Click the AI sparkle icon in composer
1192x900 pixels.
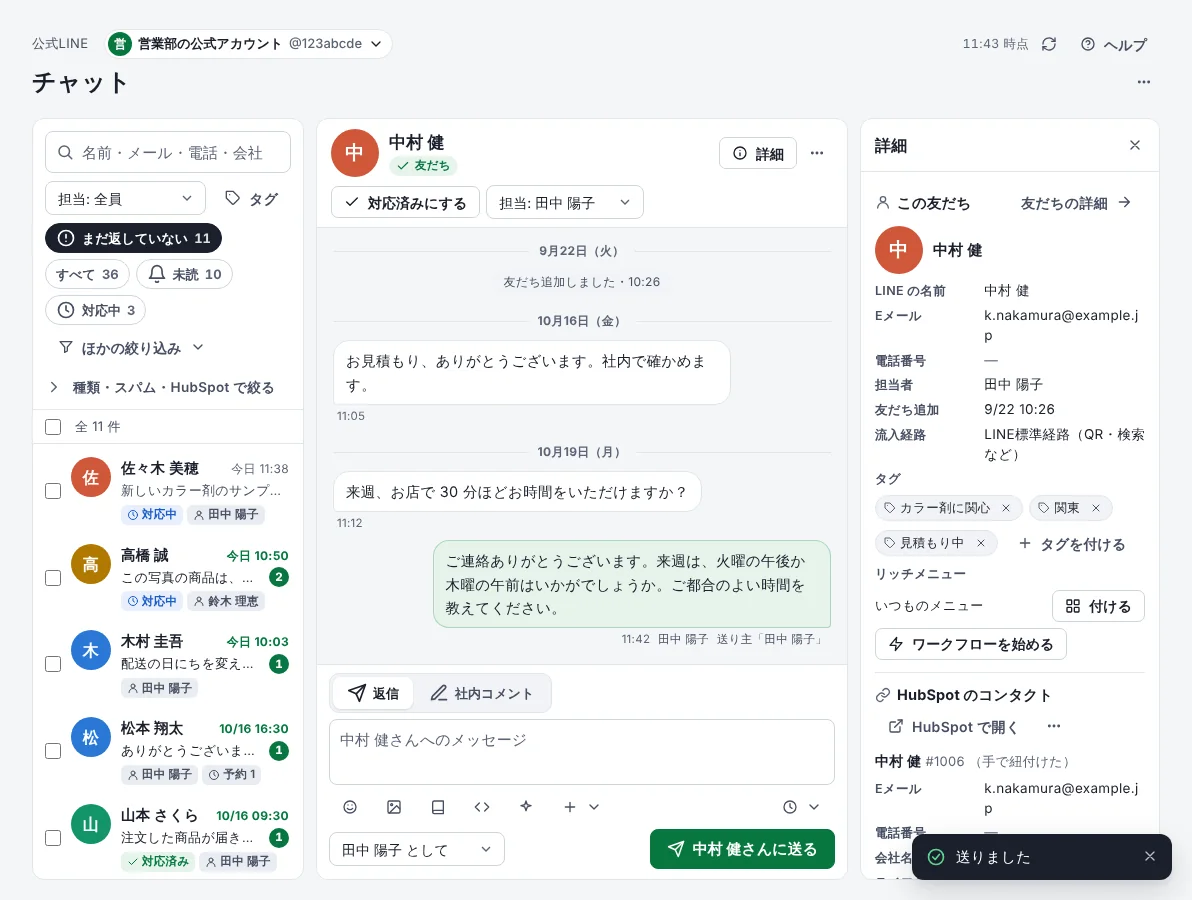[526, 807]
